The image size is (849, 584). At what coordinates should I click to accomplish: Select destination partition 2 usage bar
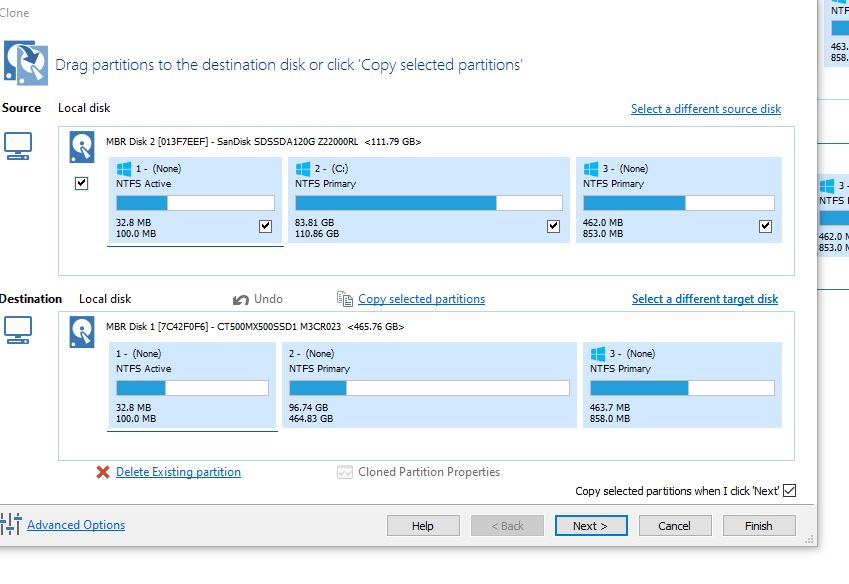429,388
